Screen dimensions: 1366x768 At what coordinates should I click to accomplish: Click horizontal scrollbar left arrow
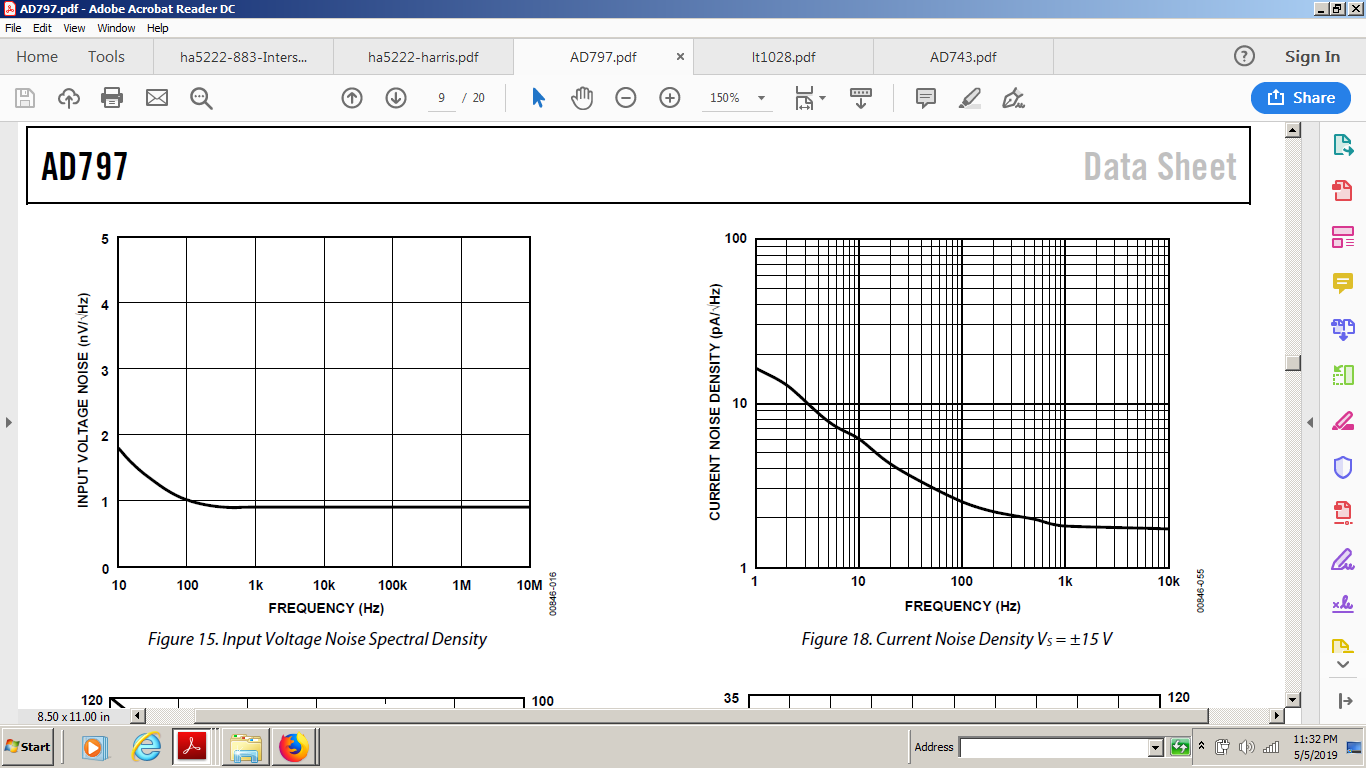[x=138, y=715]
